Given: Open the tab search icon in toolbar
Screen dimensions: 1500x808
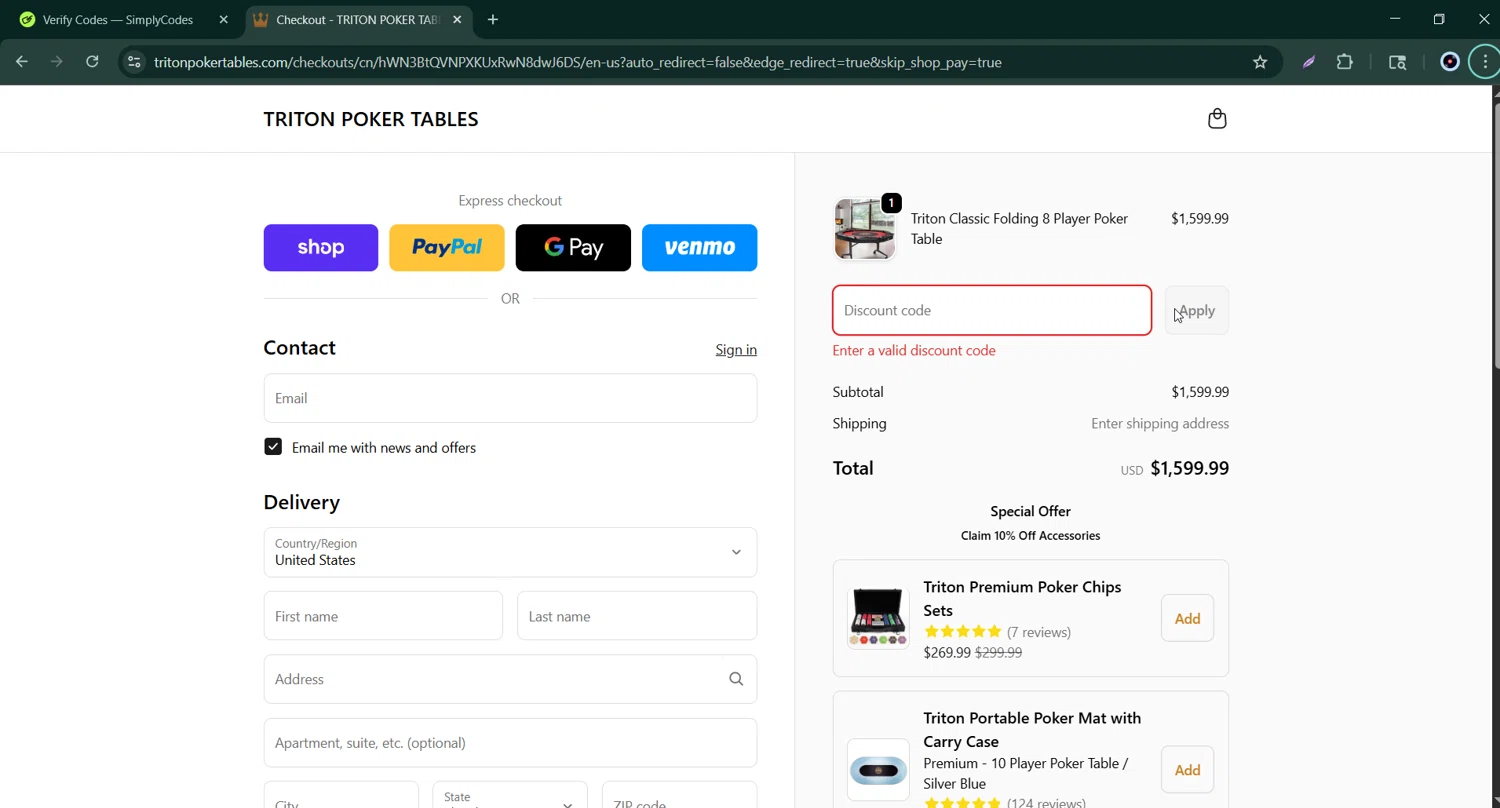Looking at the screenshot, I should click(1398, 62).
